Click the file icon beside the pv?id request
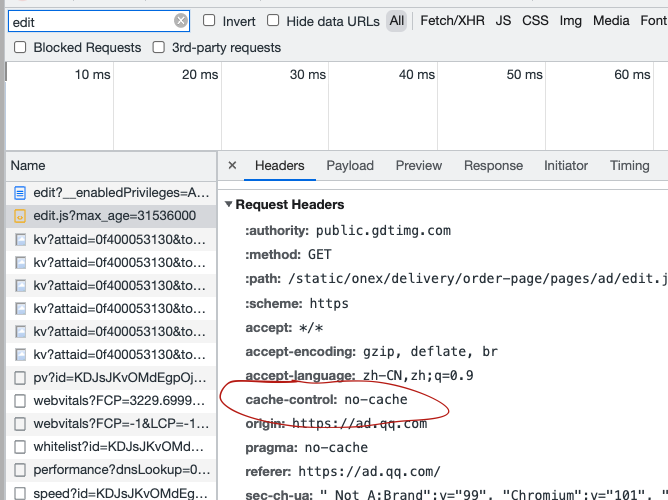 click(21, 378)
